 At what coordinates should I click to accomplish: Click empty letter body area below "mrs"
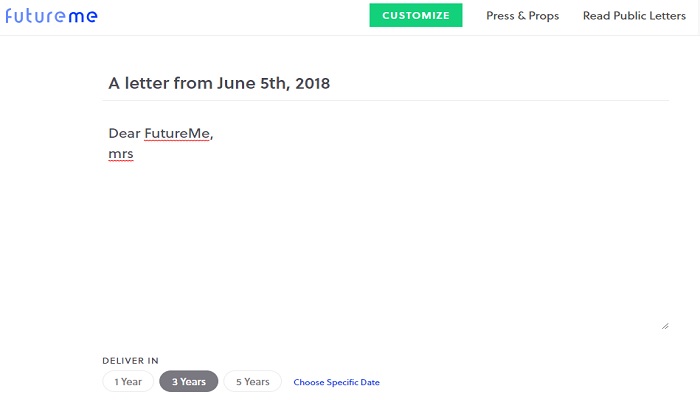385,241
